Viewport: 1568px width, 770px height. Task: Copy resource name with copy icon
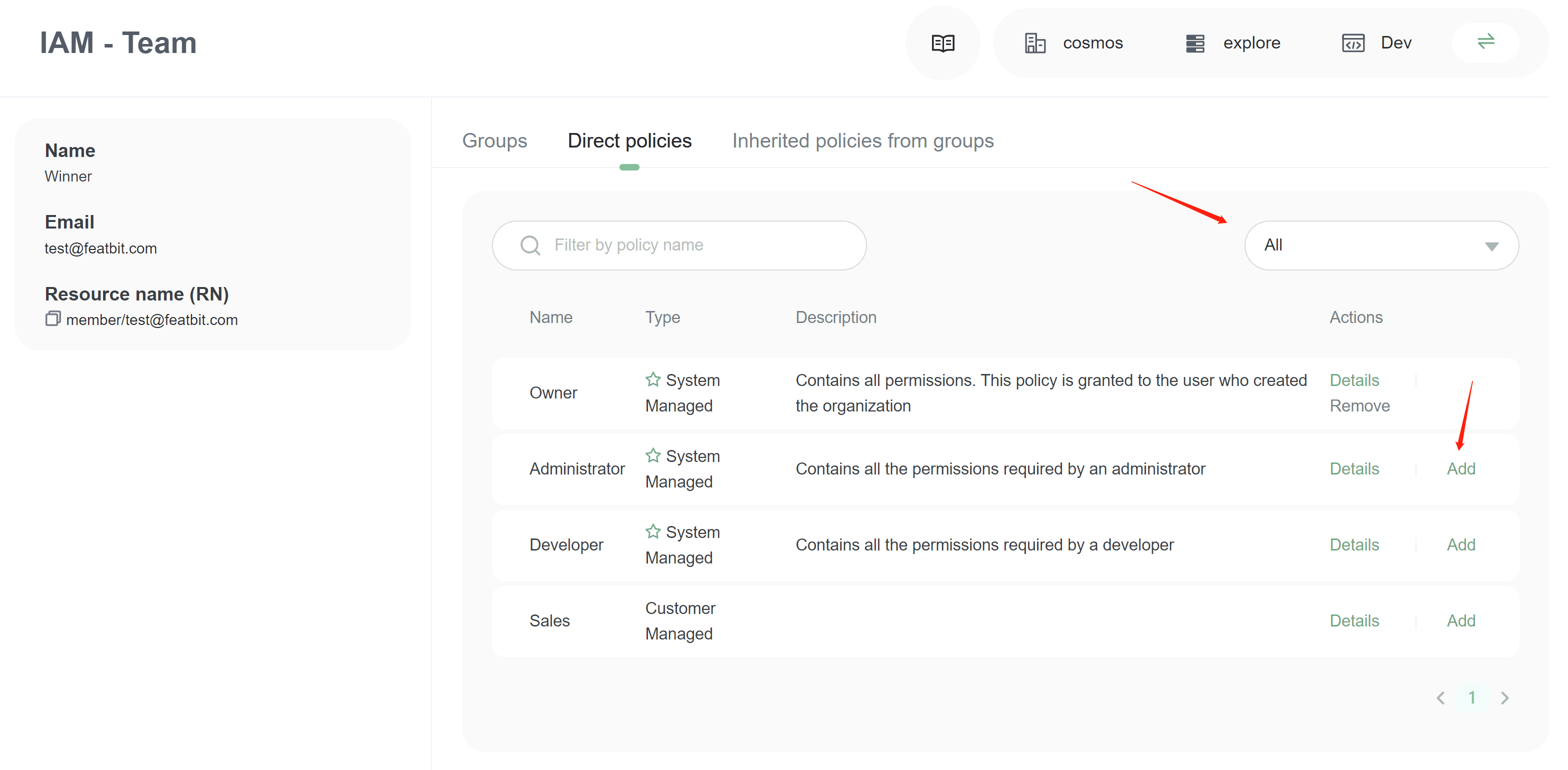click(x=53, y=319)
